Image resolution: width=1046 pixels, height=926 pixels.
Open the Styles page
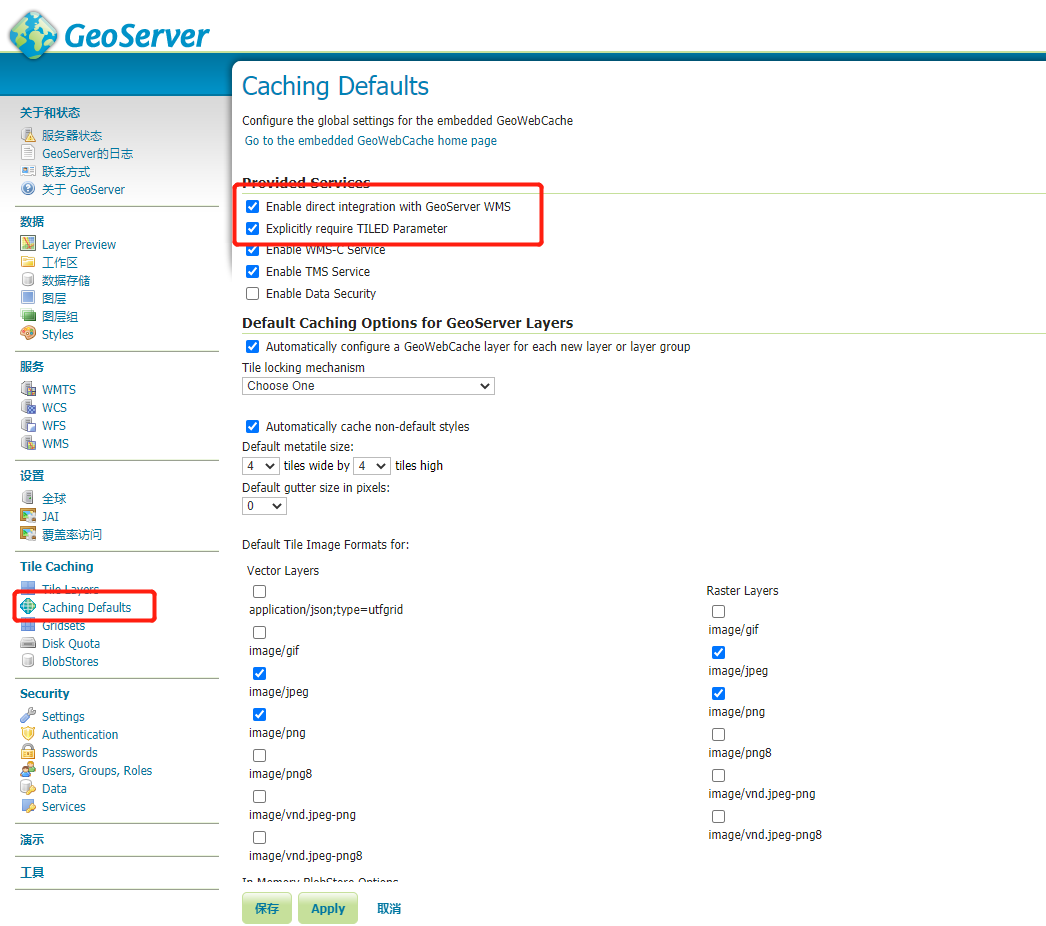pos(57,334)
